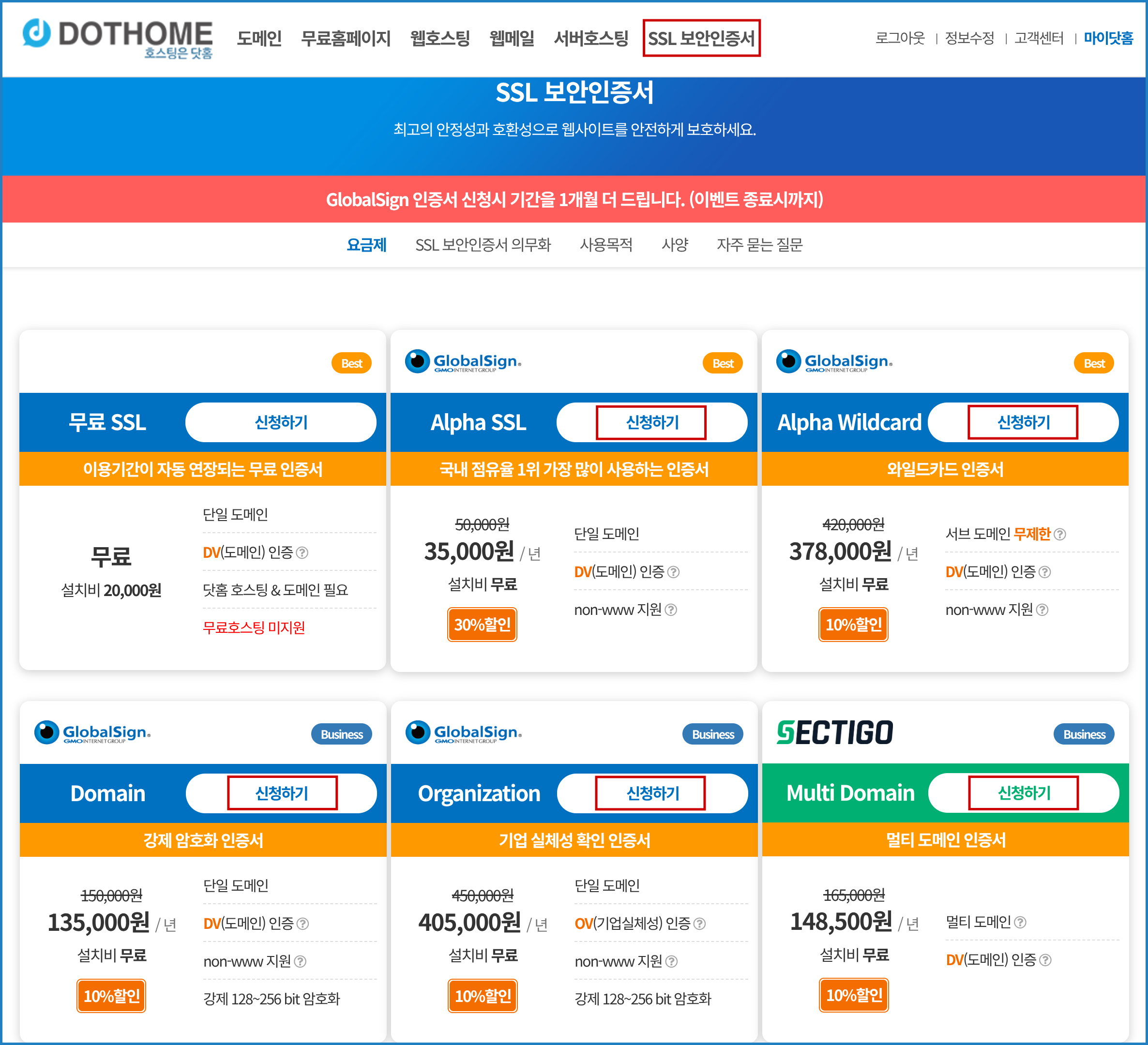Click help icon beside OV(기업실체성) 인증
Screen dimensions: 1148x1045
coord(700,923)
